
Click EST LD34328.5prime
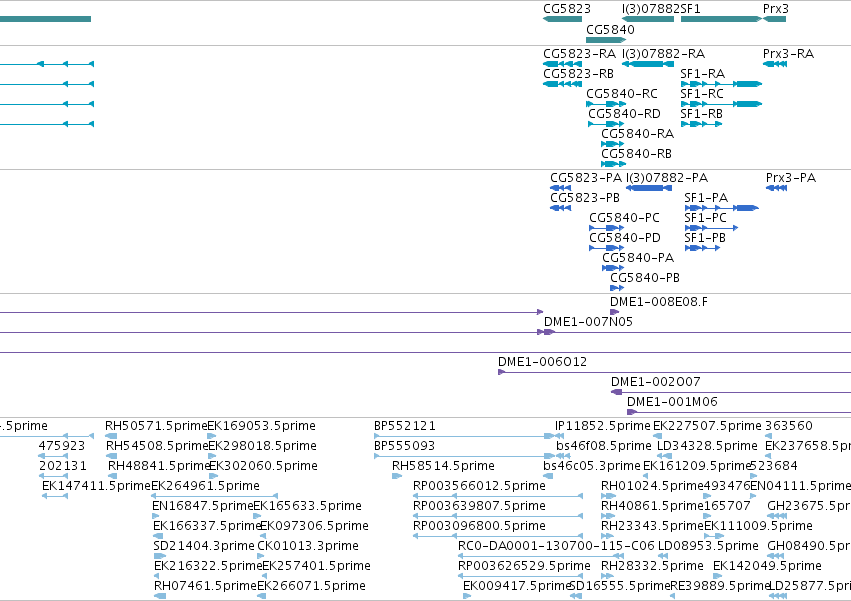coord(664,456)
